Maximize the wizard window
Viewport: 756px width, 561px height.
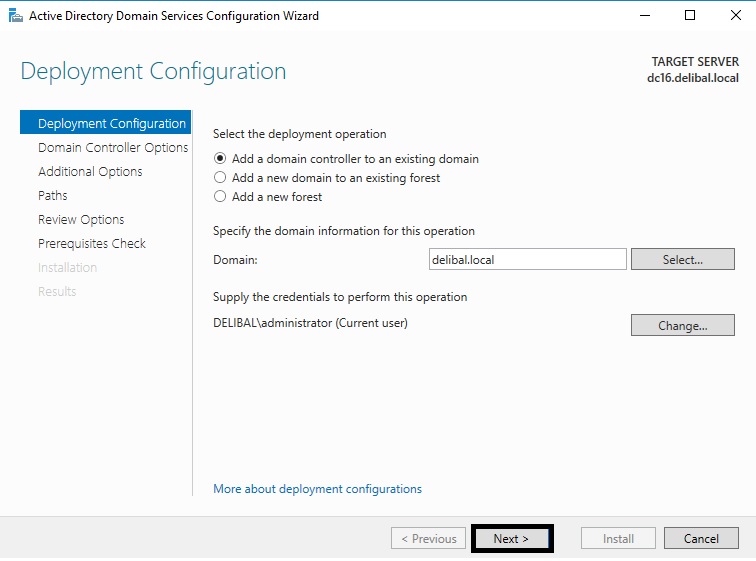click(x=689, y=15)
